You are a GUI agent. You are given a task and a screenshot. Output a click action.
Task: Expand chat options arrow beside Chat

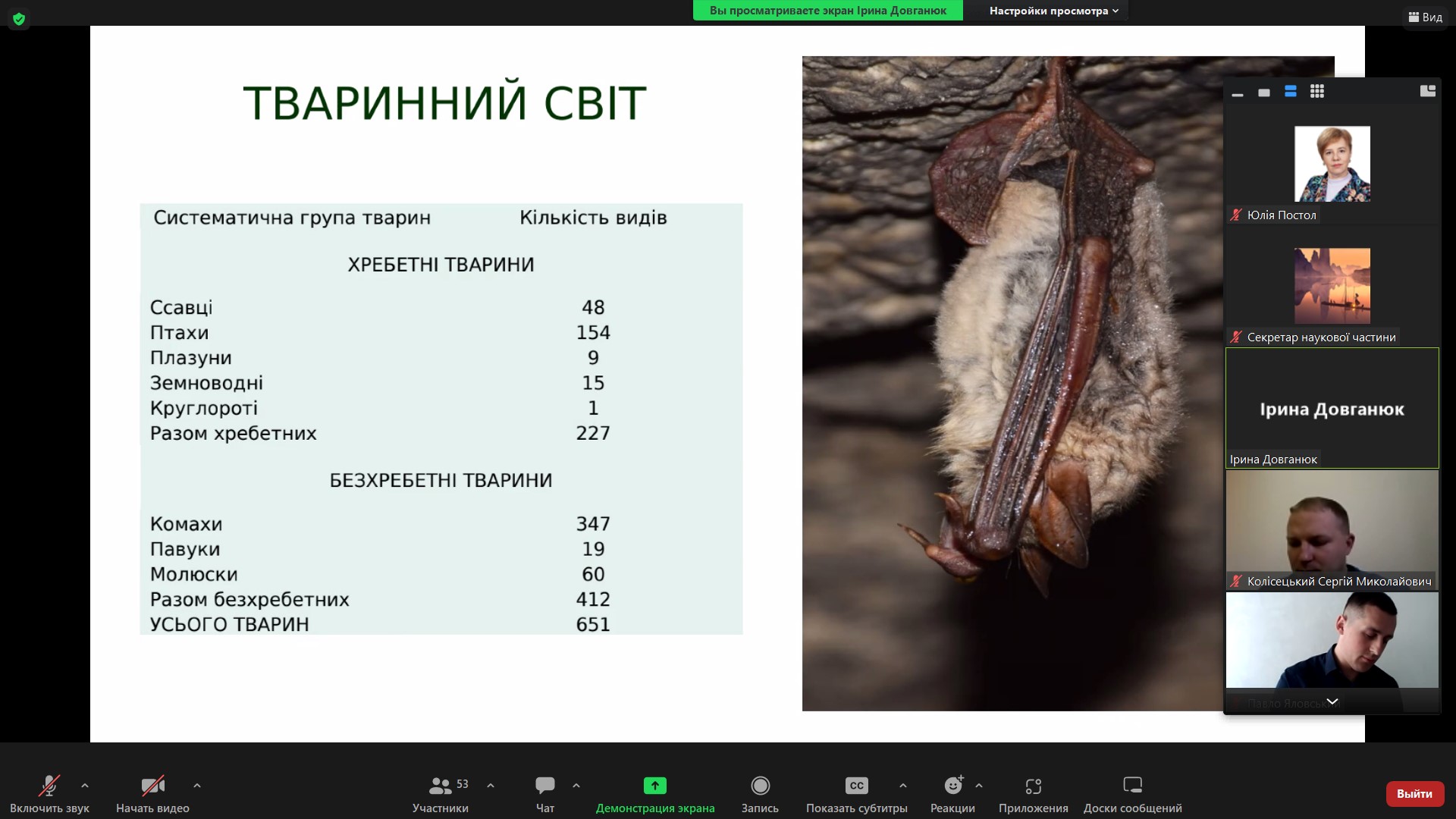(x=576, y=786)
